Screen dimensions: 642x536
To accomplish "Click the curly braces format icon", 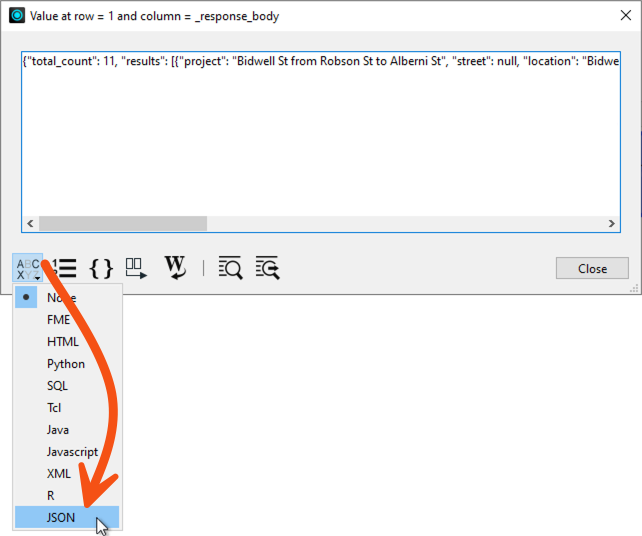I will pyautogui.click(x=100, y=268).
